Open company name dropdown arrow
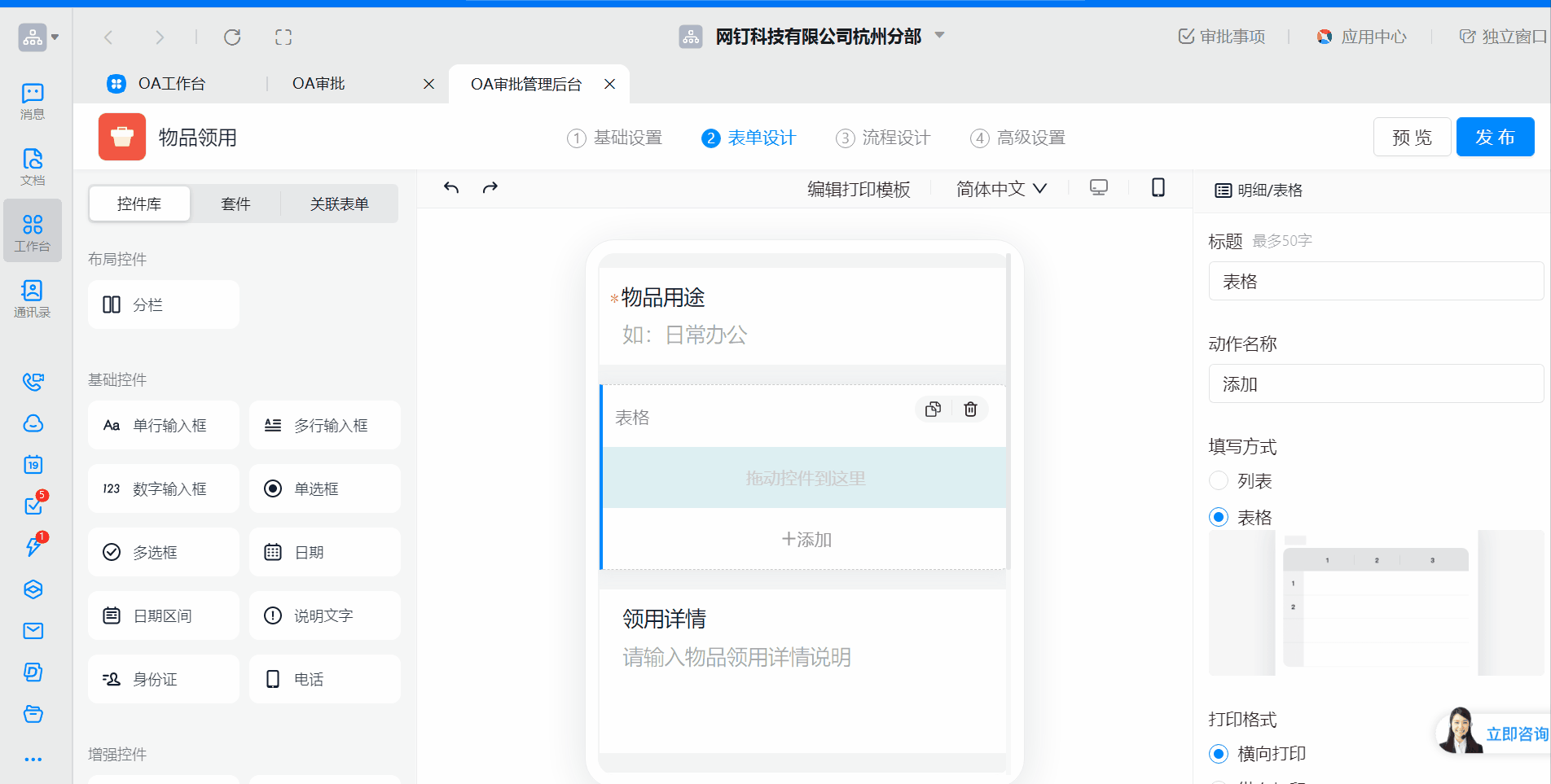1551x784 pixels. pos(939,36)
